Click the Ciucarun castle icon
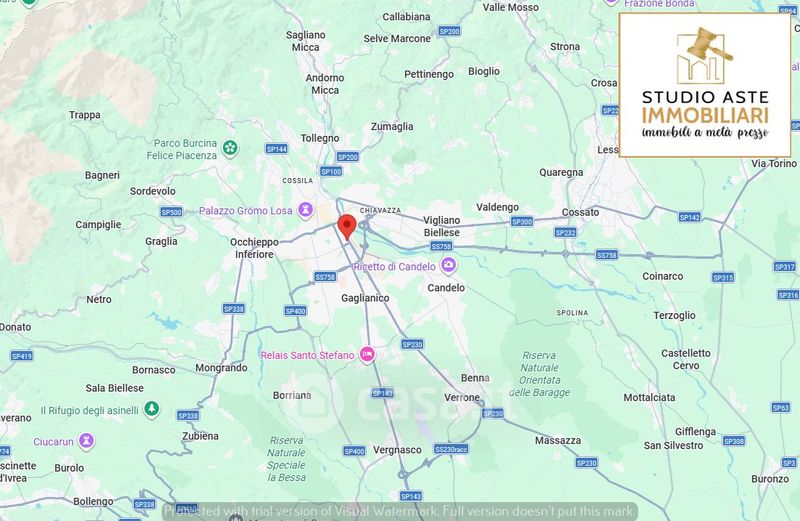800x521 pixels. click(x=86, y=441)
